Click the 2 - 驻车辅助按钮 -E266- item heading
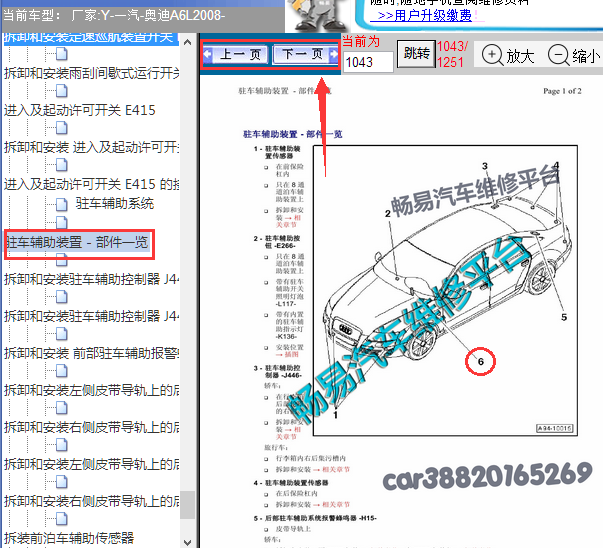This screenshot has height=548, width=603. tap(277, 242)
